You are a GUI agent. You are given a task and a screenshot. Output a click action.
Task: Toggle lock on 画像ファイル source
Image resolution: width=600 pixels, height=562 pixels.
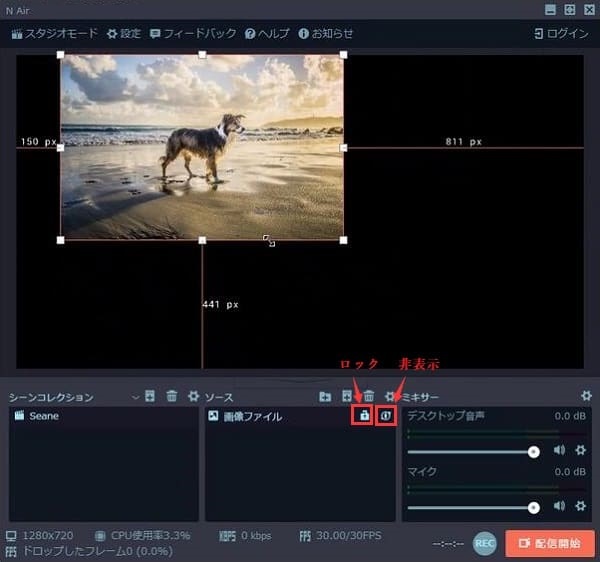coord(364,415)
